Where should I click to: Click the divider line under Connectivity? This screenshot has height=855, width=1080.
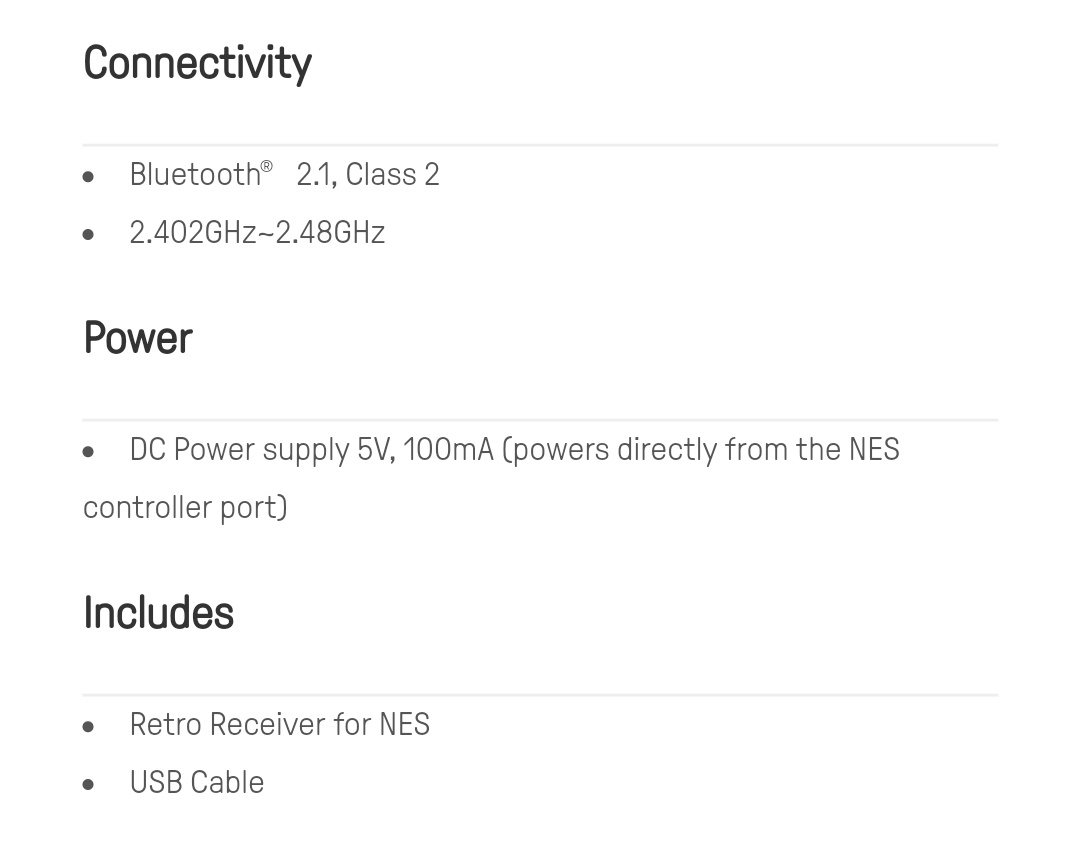540,145
